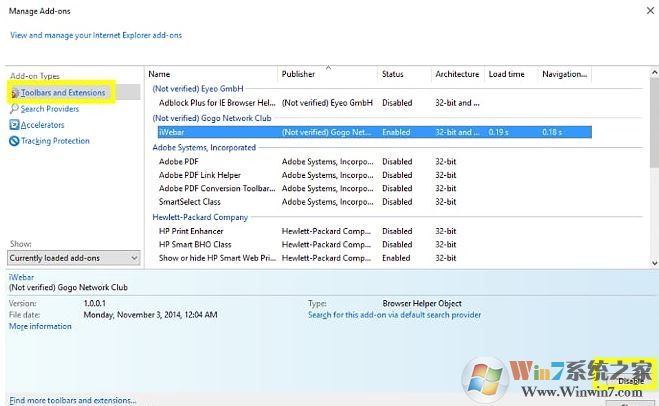Screen dimensions: 659x406
Task: Sort add-ons by Publisher column
Action: point(327,74)
